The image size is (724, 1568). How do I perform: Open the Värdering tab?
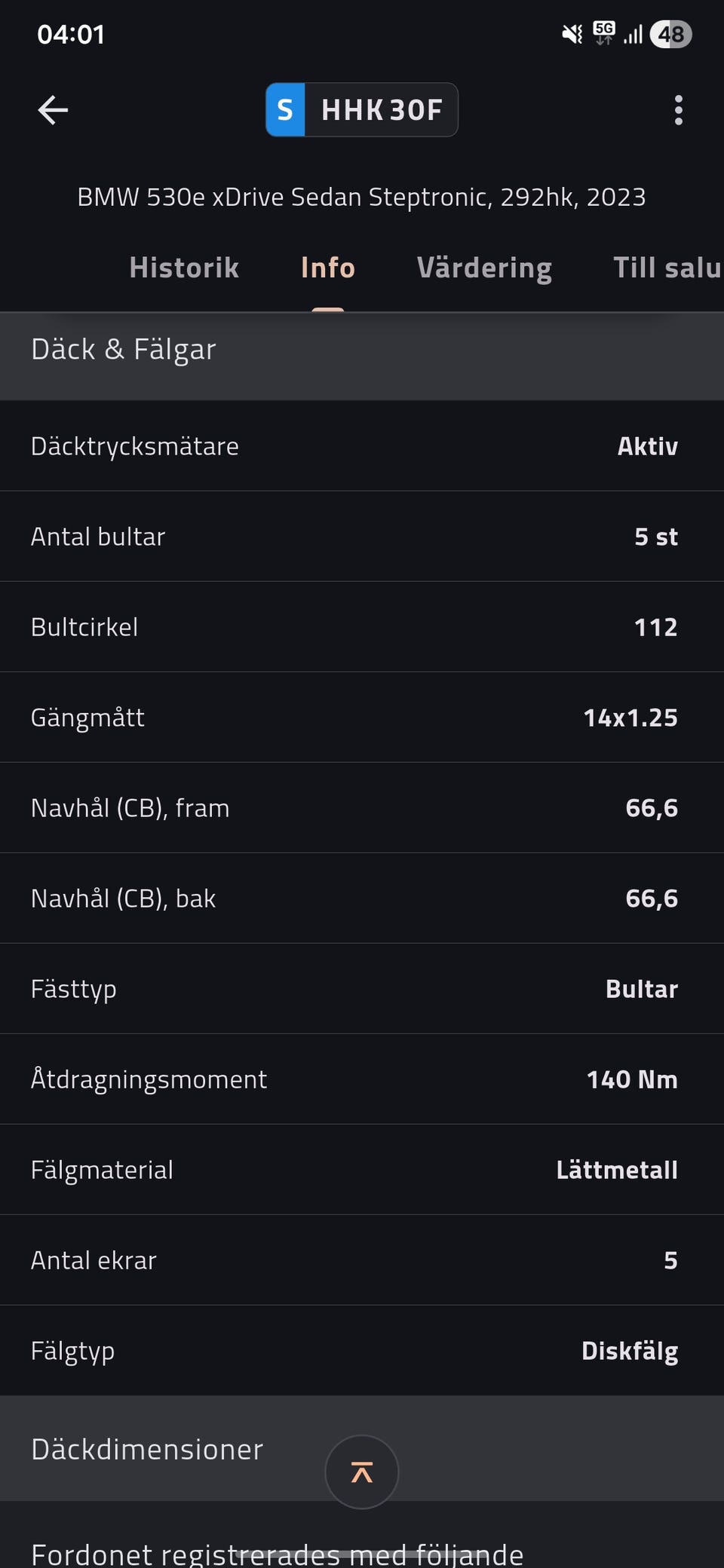pos(484,268)
